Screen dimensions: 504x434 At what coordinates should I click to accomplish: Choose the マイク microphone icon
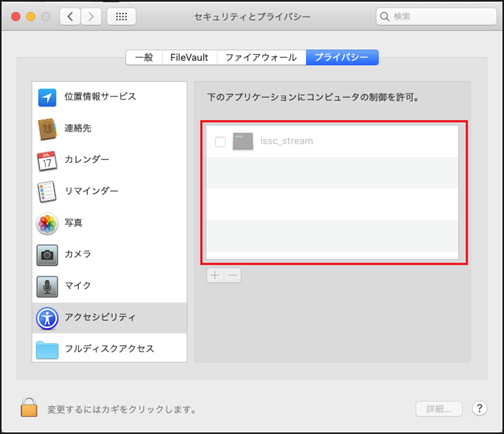pyautogui.click(x=47, y=286)
